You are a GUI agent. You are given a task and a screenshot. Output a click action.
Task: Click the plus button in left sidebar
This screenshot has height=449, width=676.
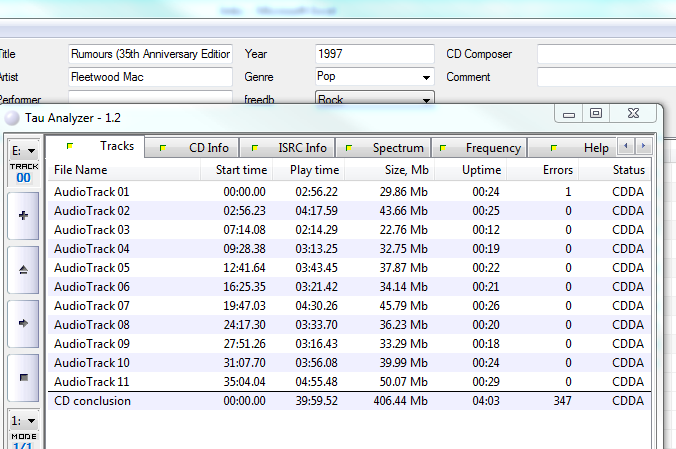tap(23, 215)
